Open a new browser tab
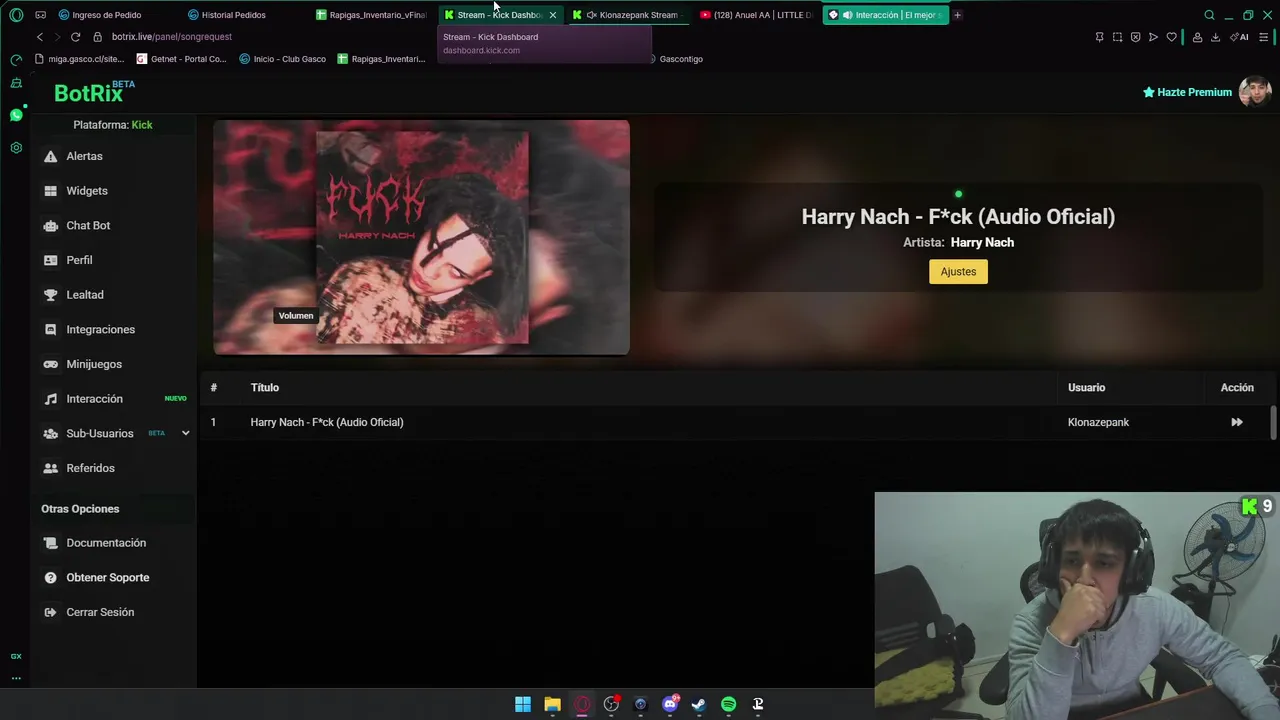 [957, 15]
